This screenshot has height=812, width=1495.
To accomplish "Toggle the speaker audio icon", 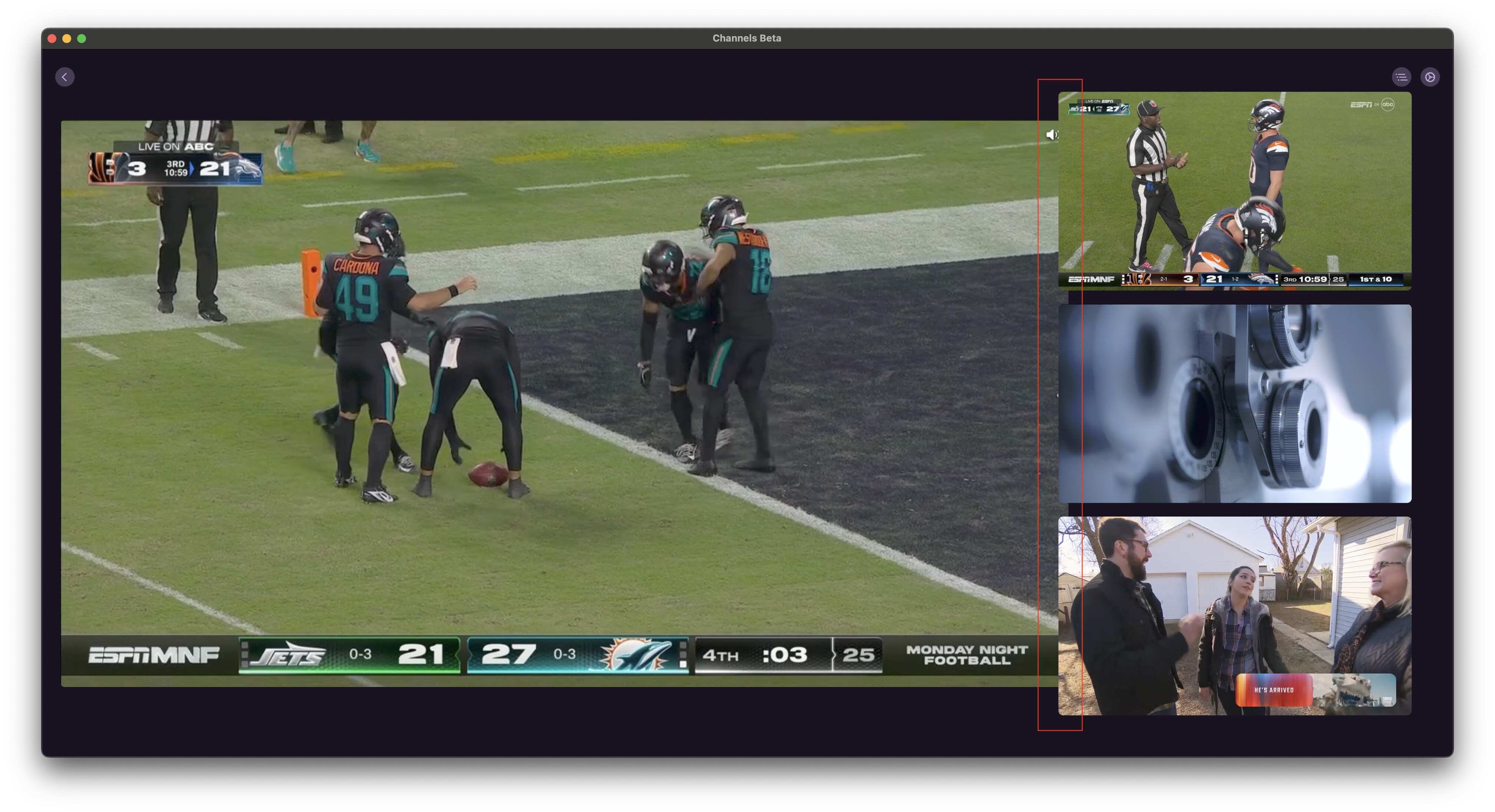I will (1051, 135).
